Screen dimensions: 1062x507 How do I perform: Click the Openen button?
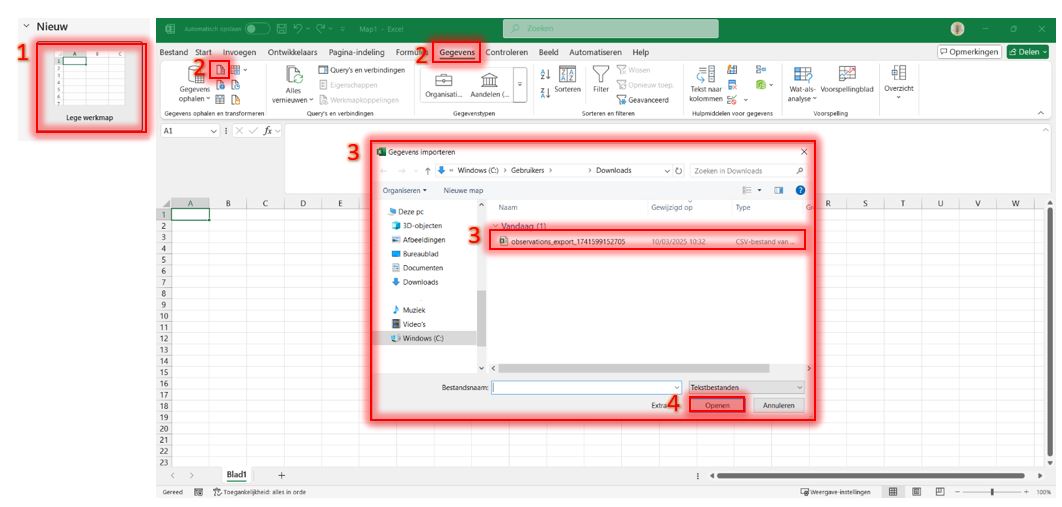point(717,405)
